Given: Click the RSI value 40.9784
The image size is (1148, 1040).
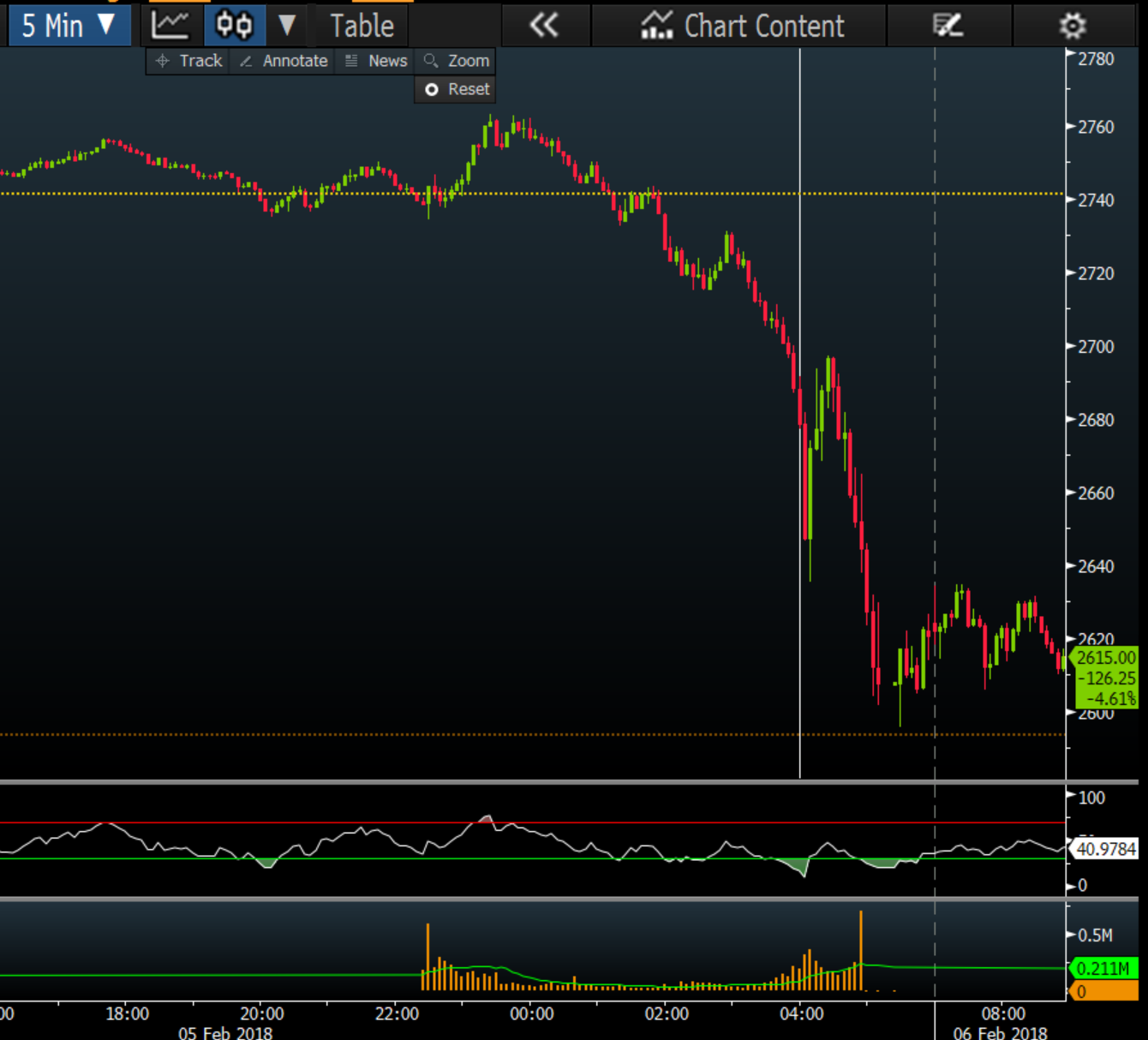Looking at the screenshot, I should pyautogui.click(x=1106, y=849).
